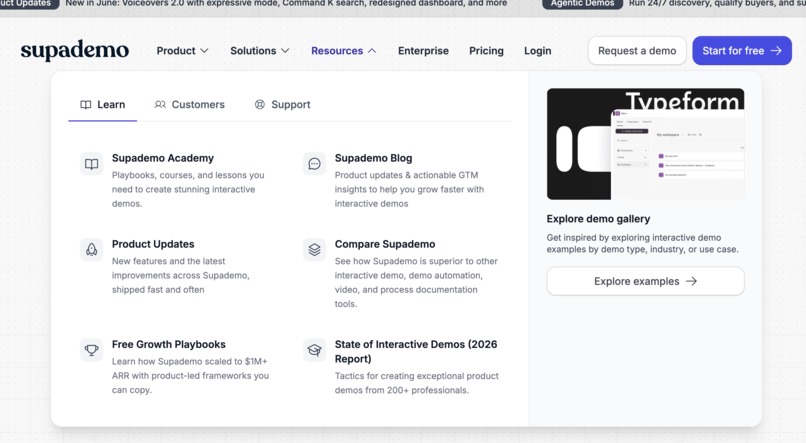The image size is (806, 443).
Task: Open the Enterprise page
Action: point(423,51)
